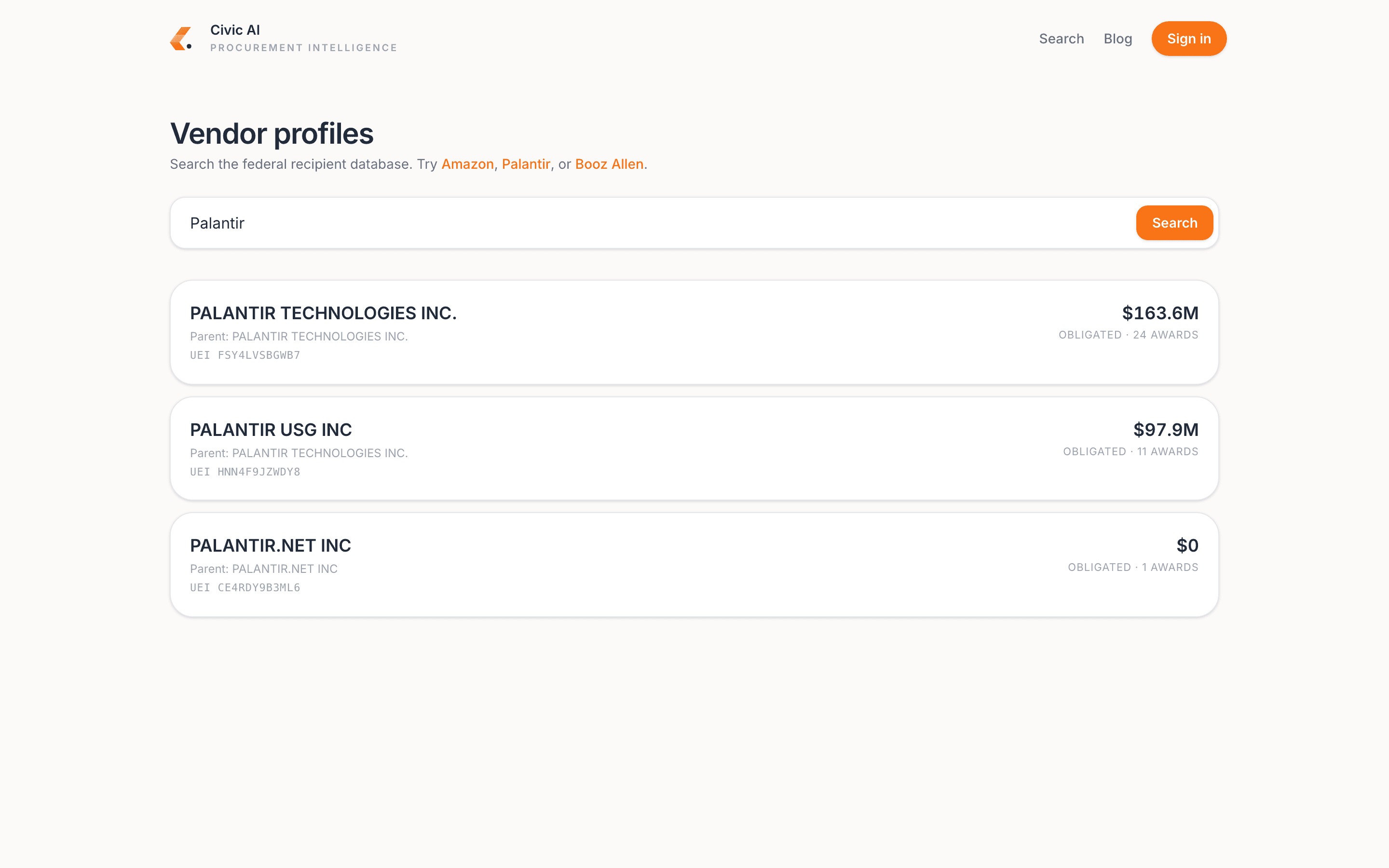Click the Vendor profiles heading
Image resolution: width=1389 pixels, height=868 pixels.
[x=272, y=133]
